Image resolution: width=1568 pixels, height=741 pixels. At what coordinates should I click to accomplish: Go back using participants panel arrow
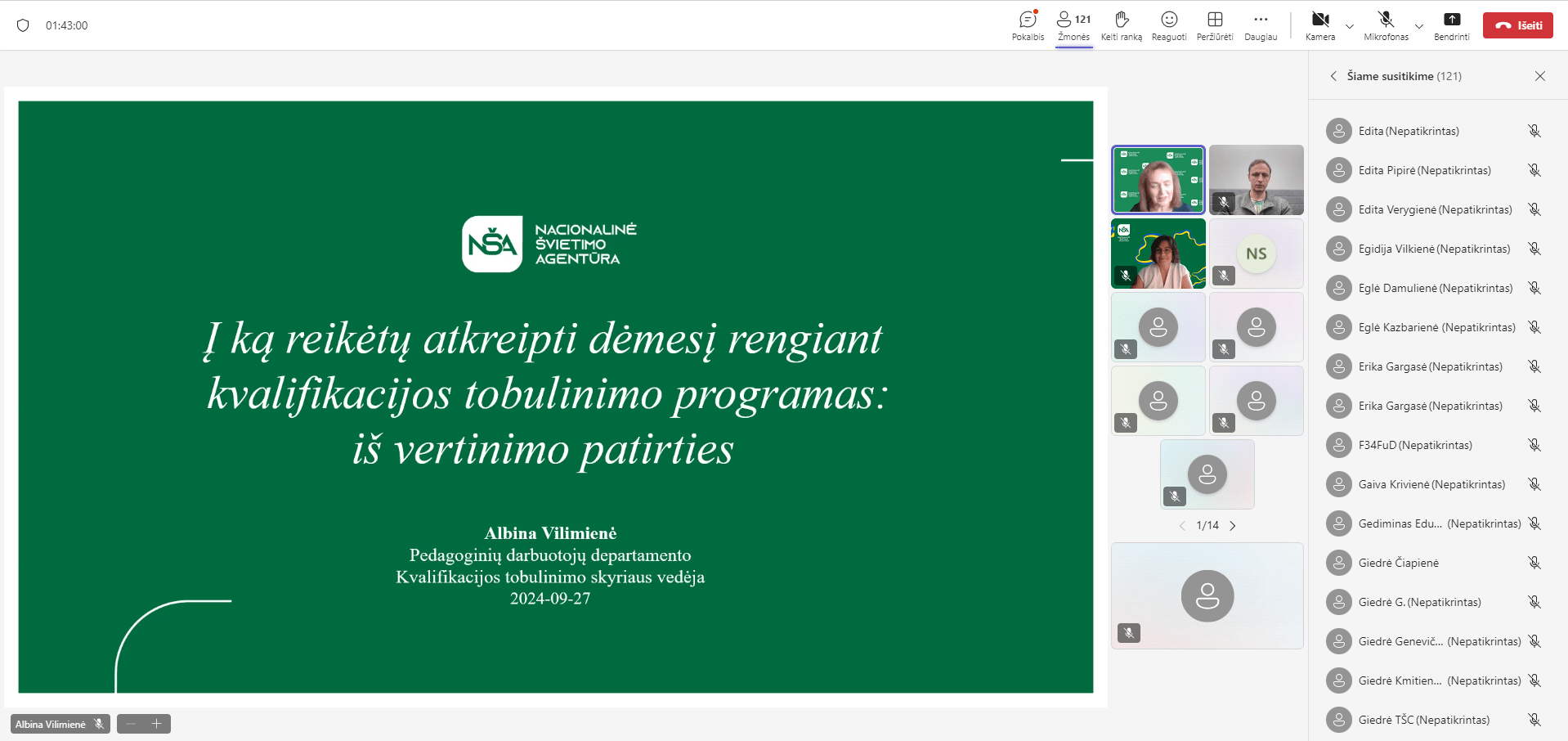[1333, 76]
